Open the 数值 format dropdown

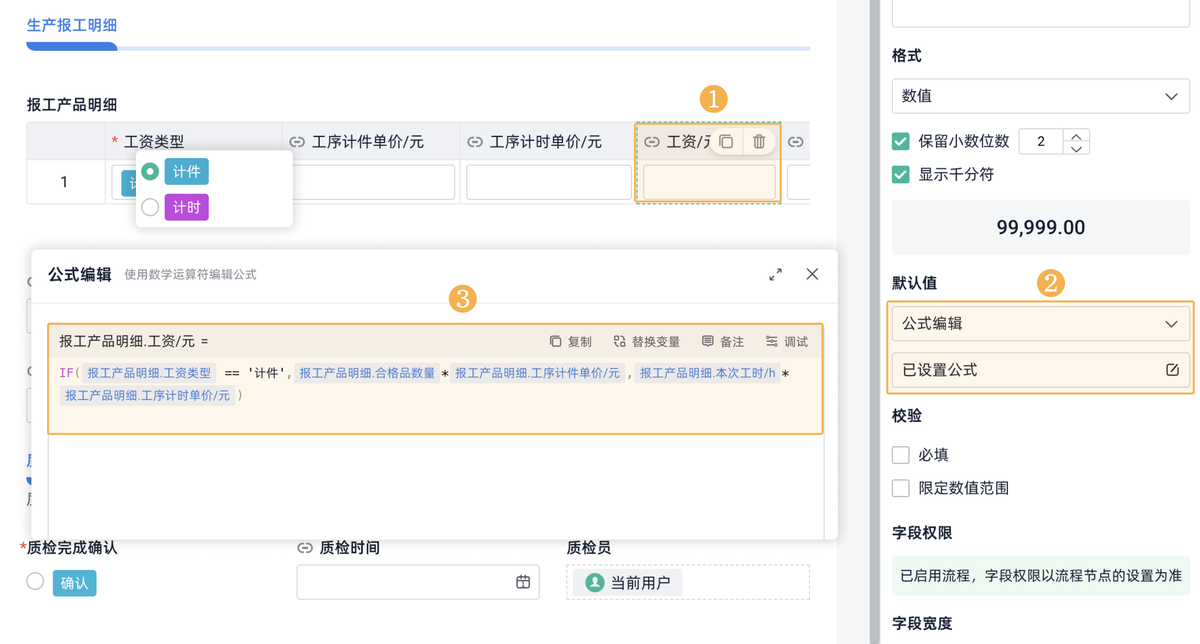[1040, 96]
